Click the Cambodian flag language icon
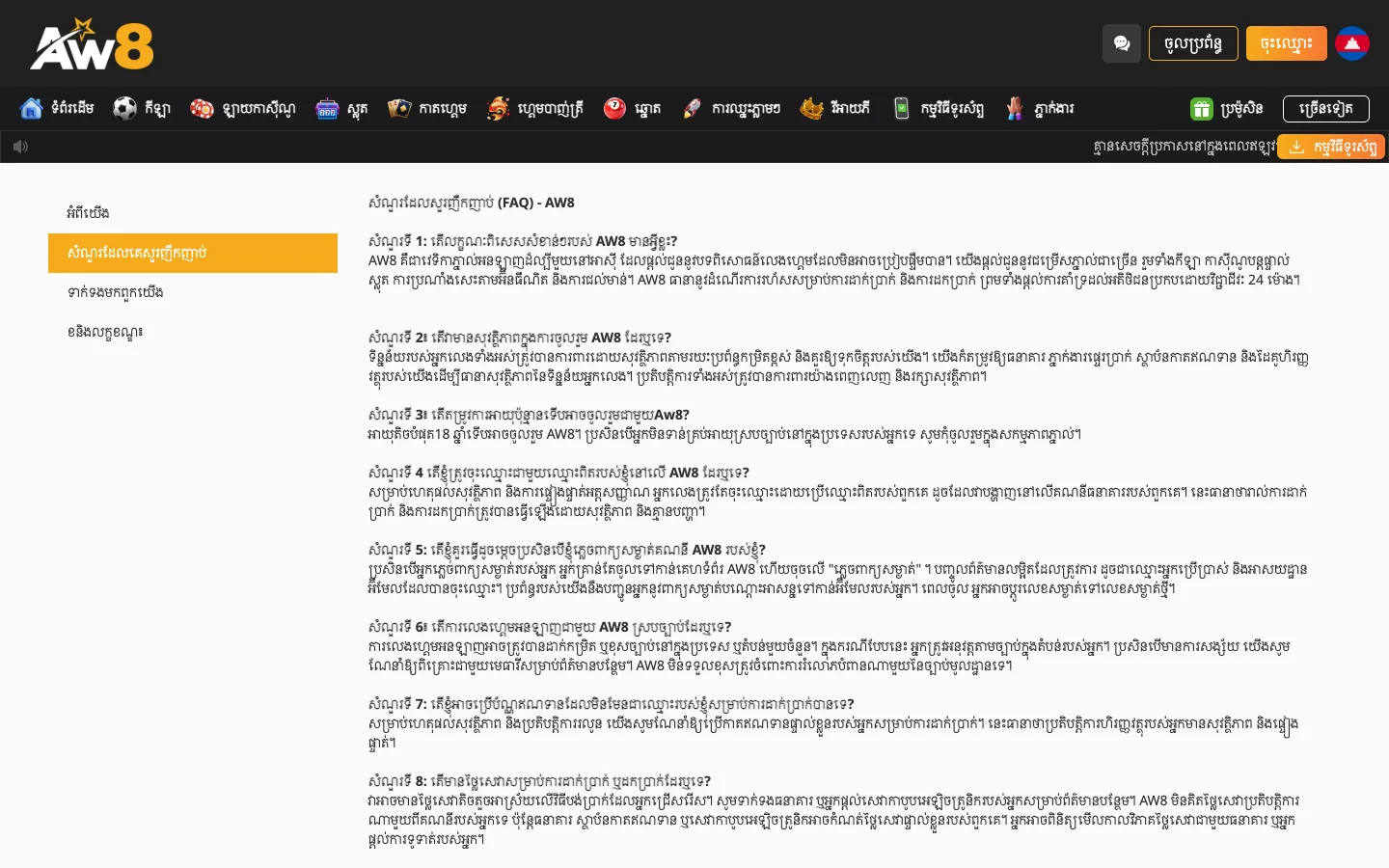 click(1352, 43)
